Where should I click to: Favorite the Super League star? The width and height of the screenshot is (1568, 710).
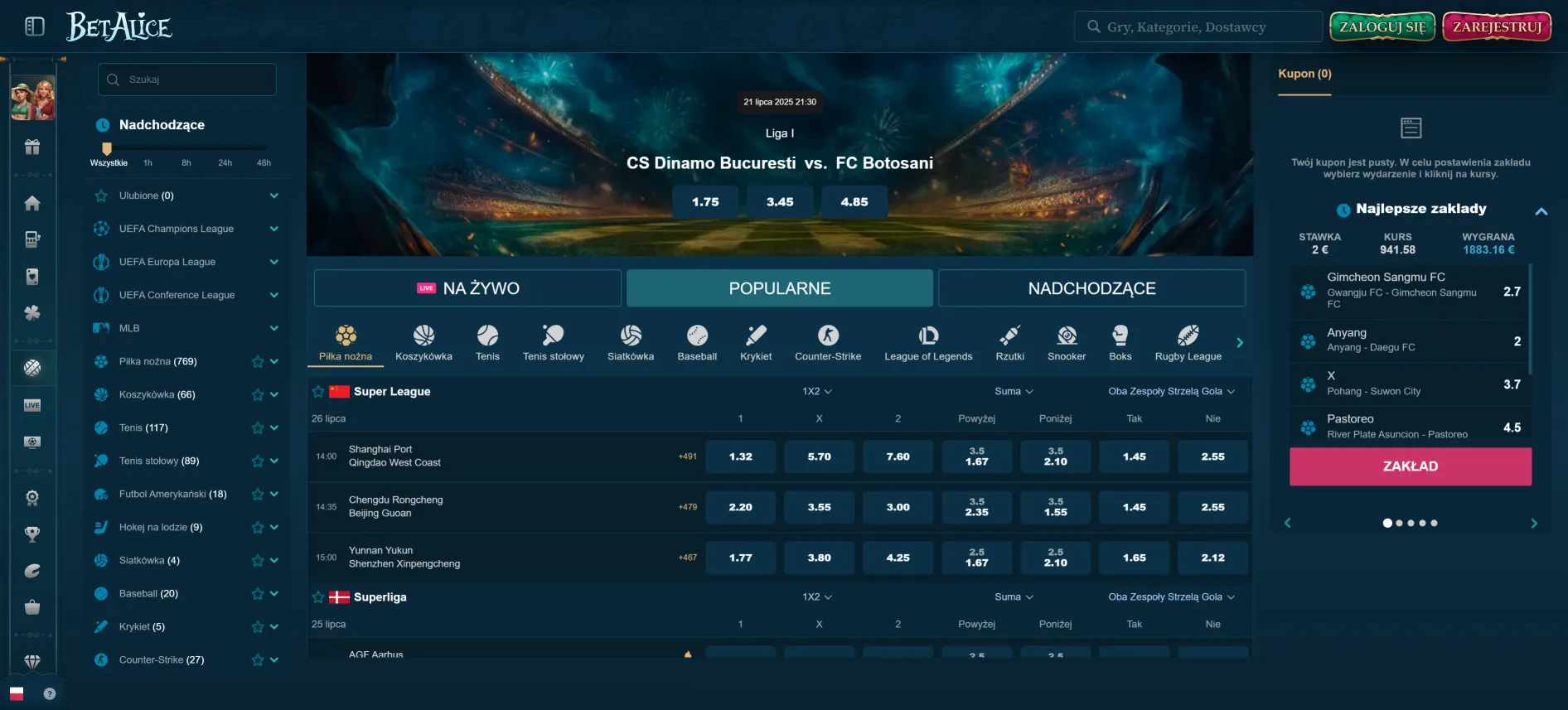(x=318, y=391)
